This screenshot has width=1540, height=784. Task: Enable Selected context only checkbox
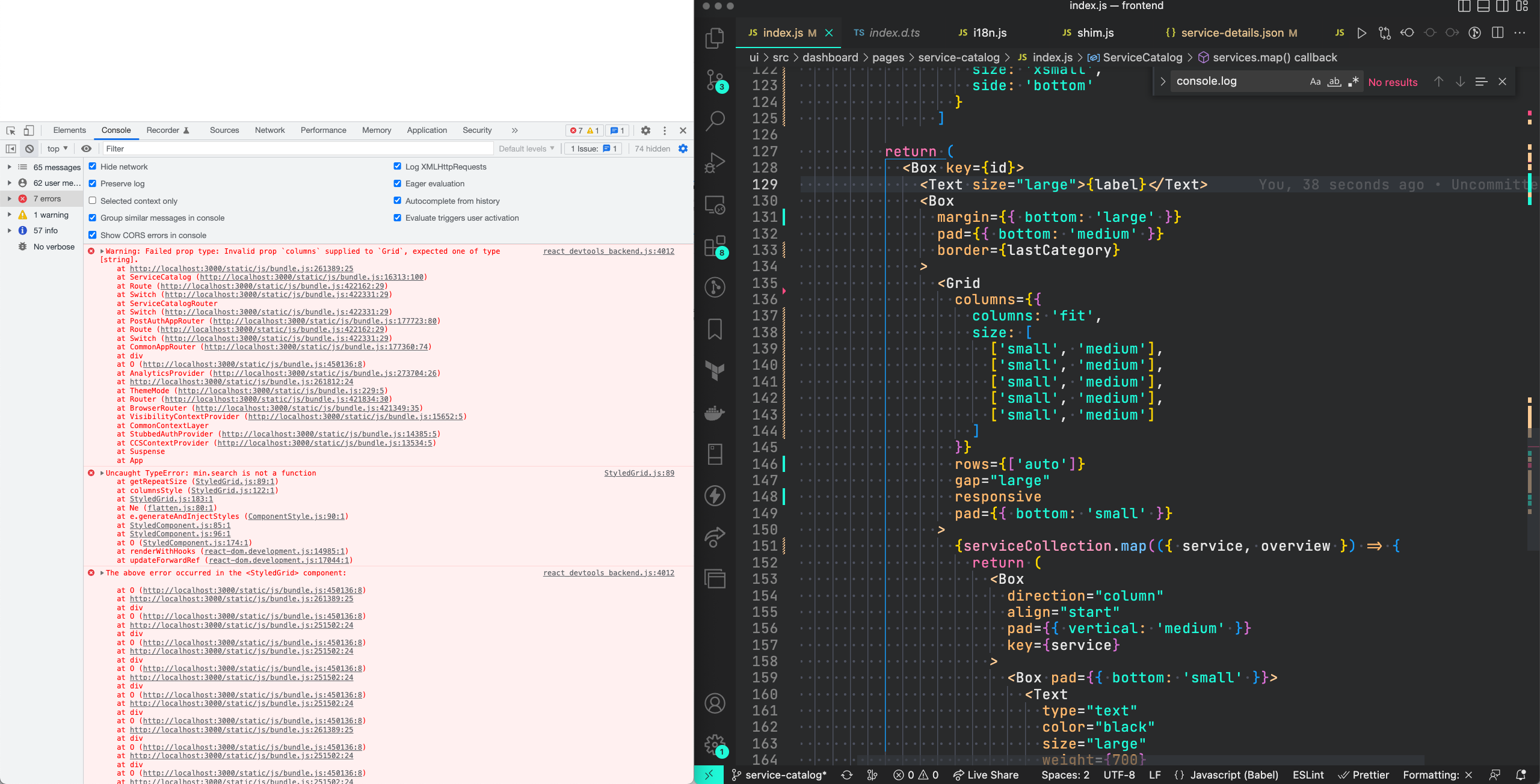coord(93,201)
